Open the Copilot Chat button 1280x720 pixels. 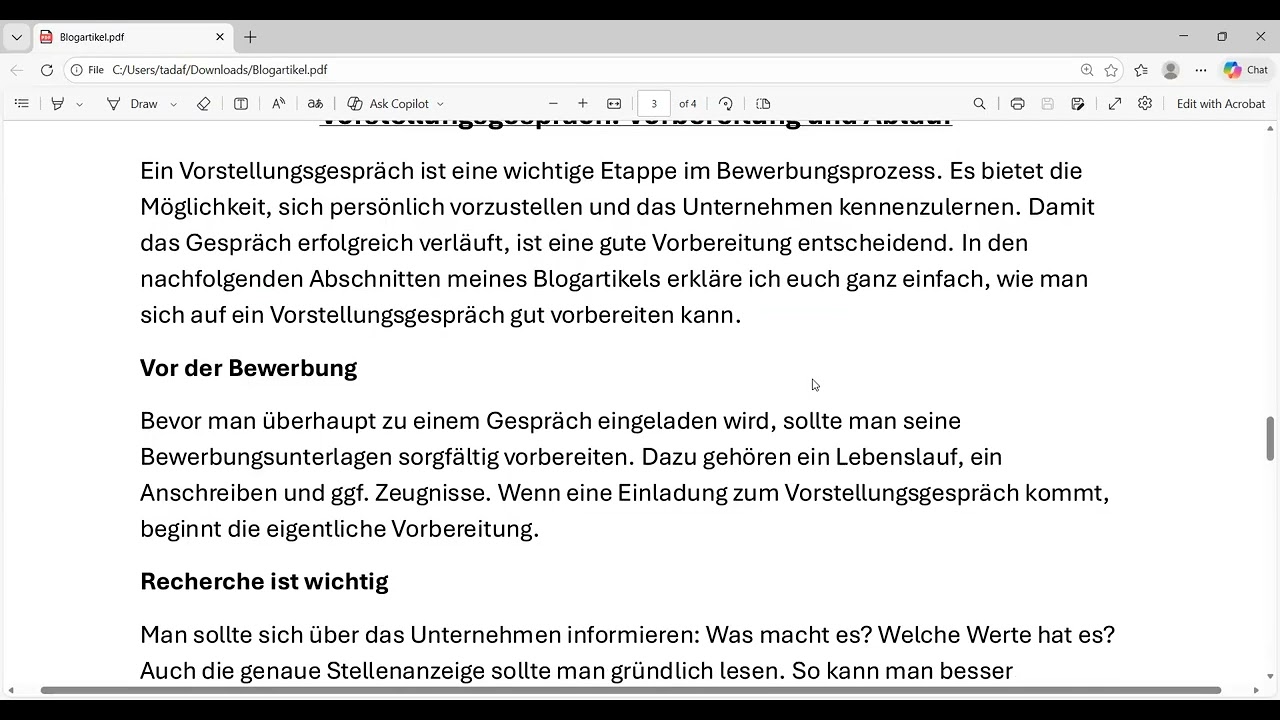(x=1246, y=70)
